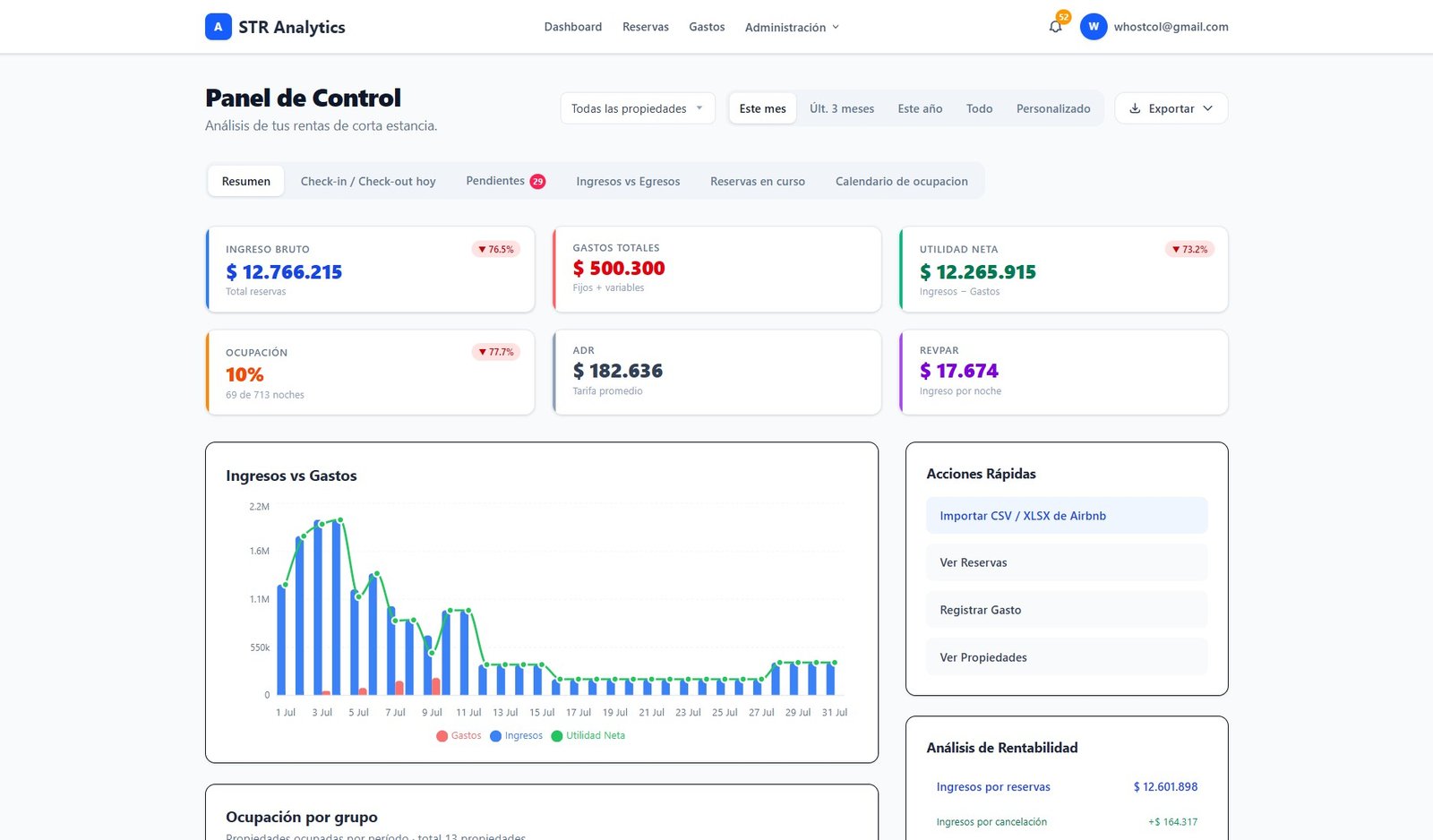Open the Pendientes tab
This screenshot has width=1433, height=840.
505,181
